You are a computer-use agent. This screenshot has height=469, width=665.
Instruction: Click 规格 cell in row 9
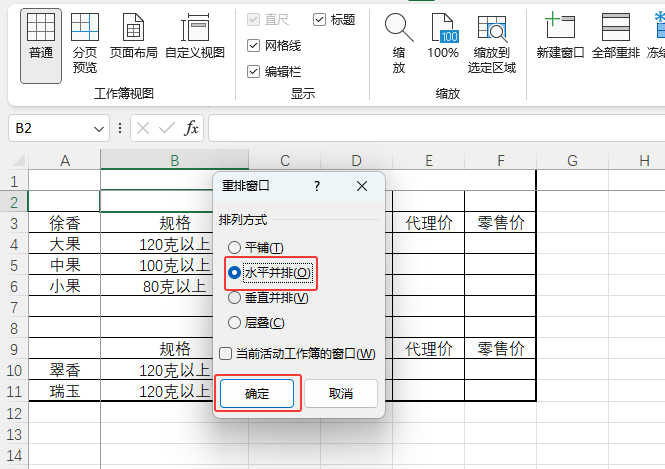pos(157,349)
